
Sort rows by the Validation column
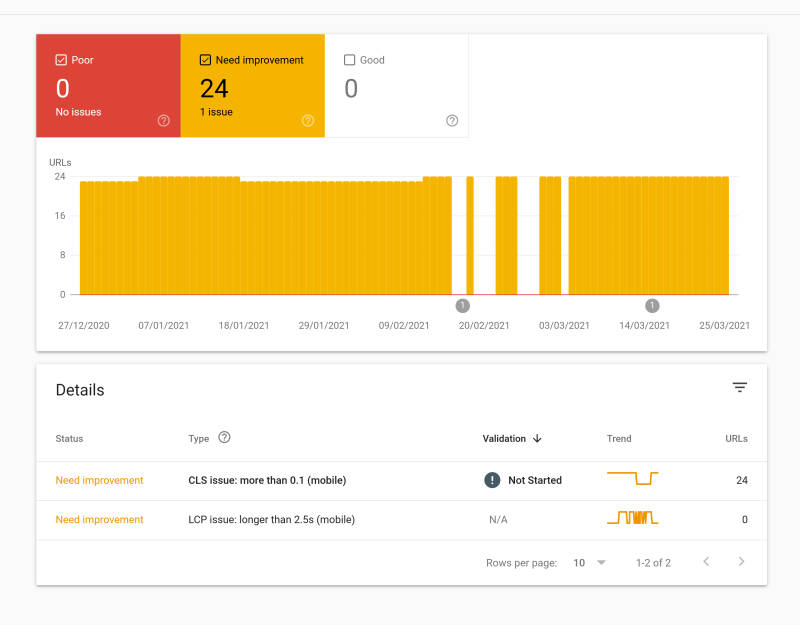pyautogui.click(x=512, y=438)
